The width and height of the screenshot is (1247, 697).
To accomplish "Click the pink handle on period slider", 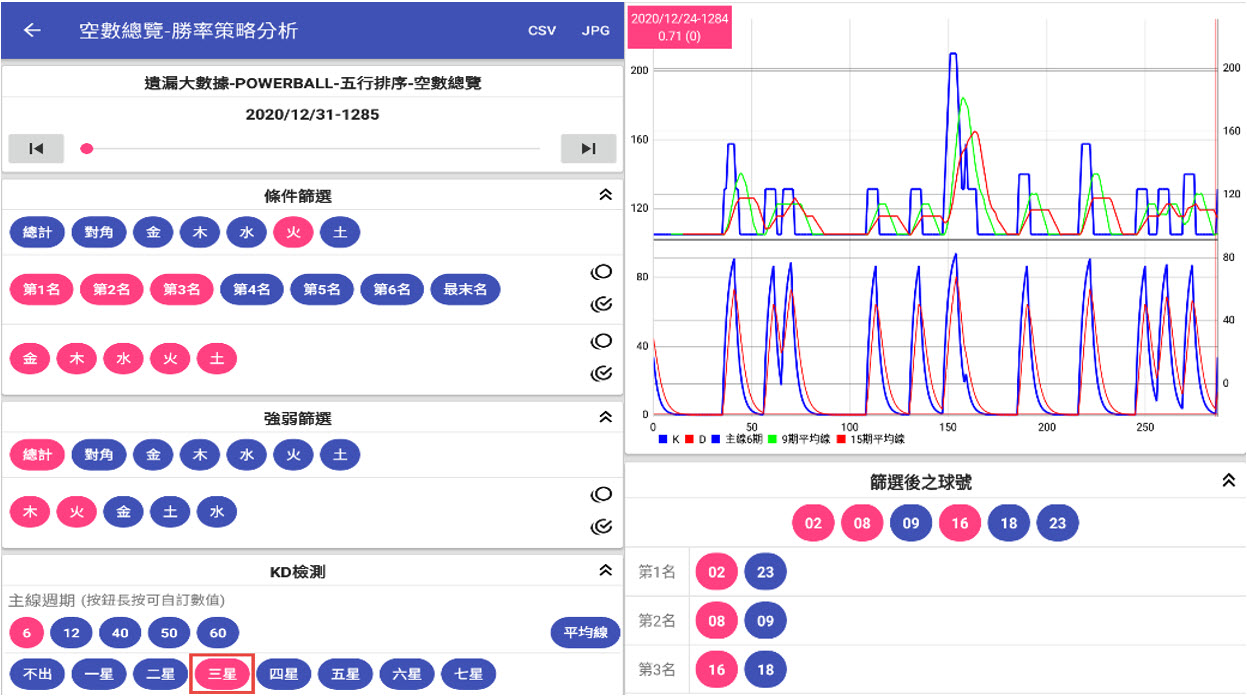I will (87, 149).
